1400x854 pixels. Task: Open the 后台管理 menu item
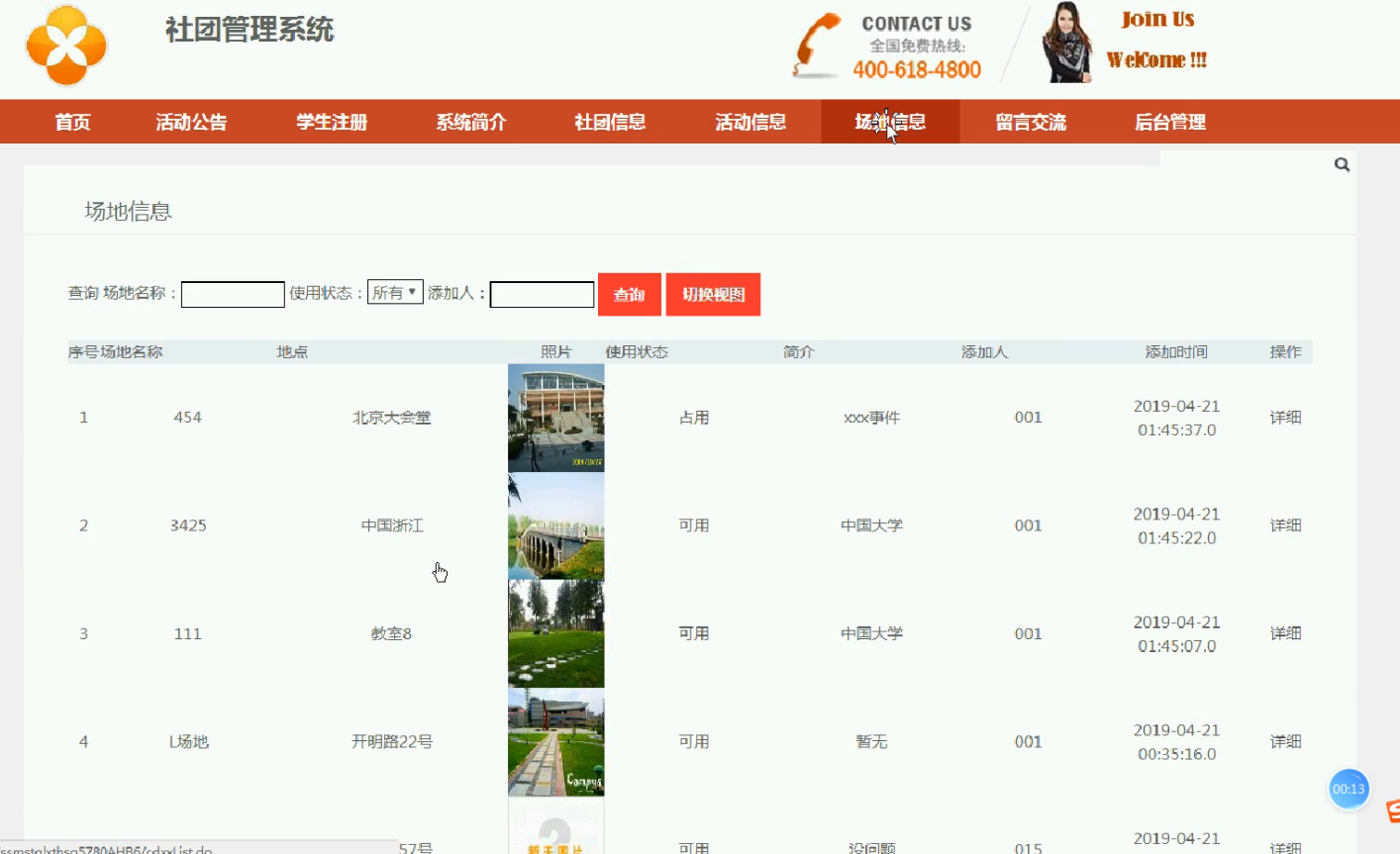(1171, 121)
